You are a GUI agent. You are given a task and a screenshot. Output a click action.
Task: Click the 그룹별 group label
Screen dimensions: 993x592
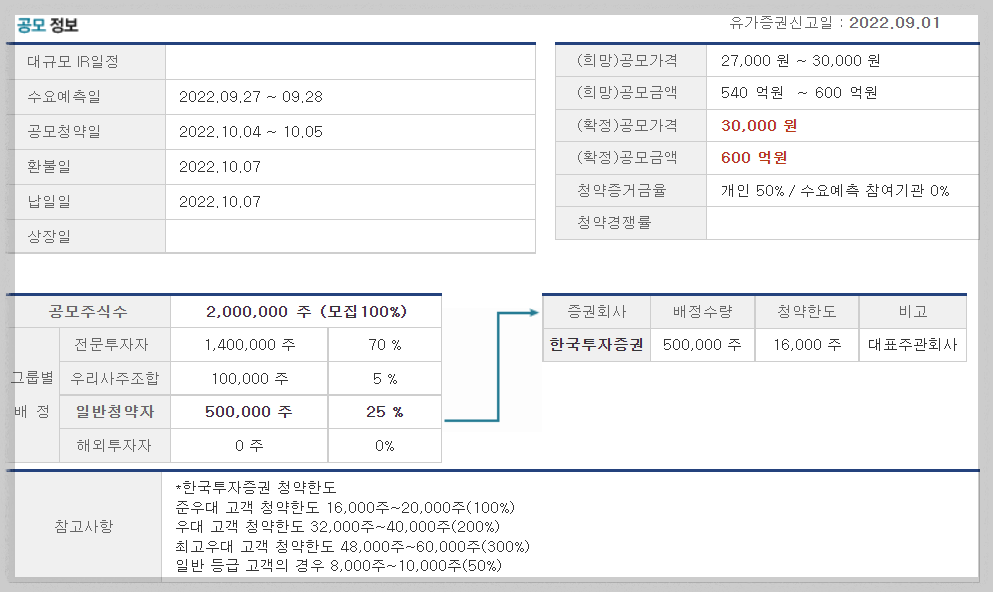tap(32, 378)
